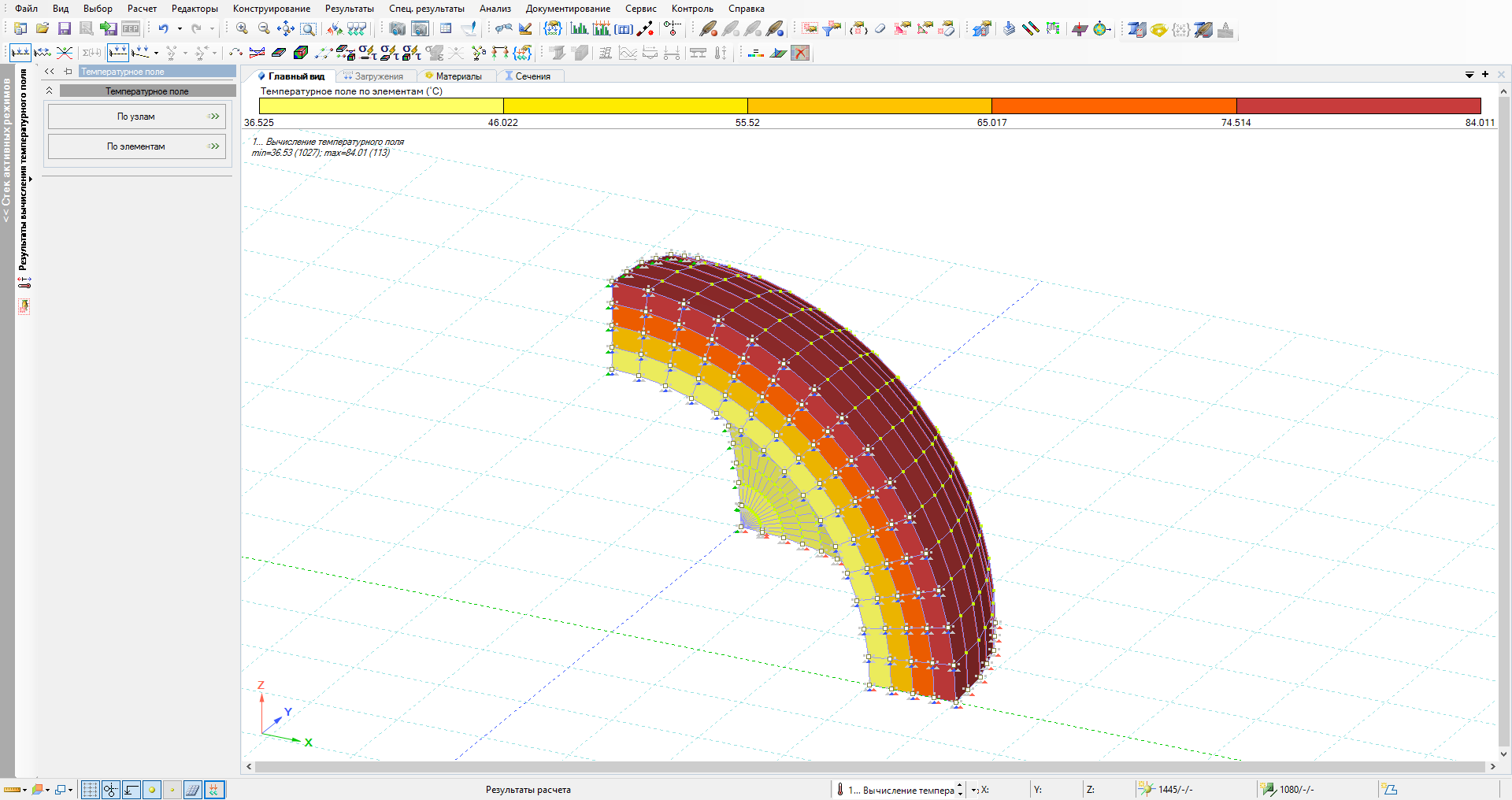Screen dimensions: 1512x800
Task: Click the filter selection funnel icon
Action: click(x=831, y=29)
